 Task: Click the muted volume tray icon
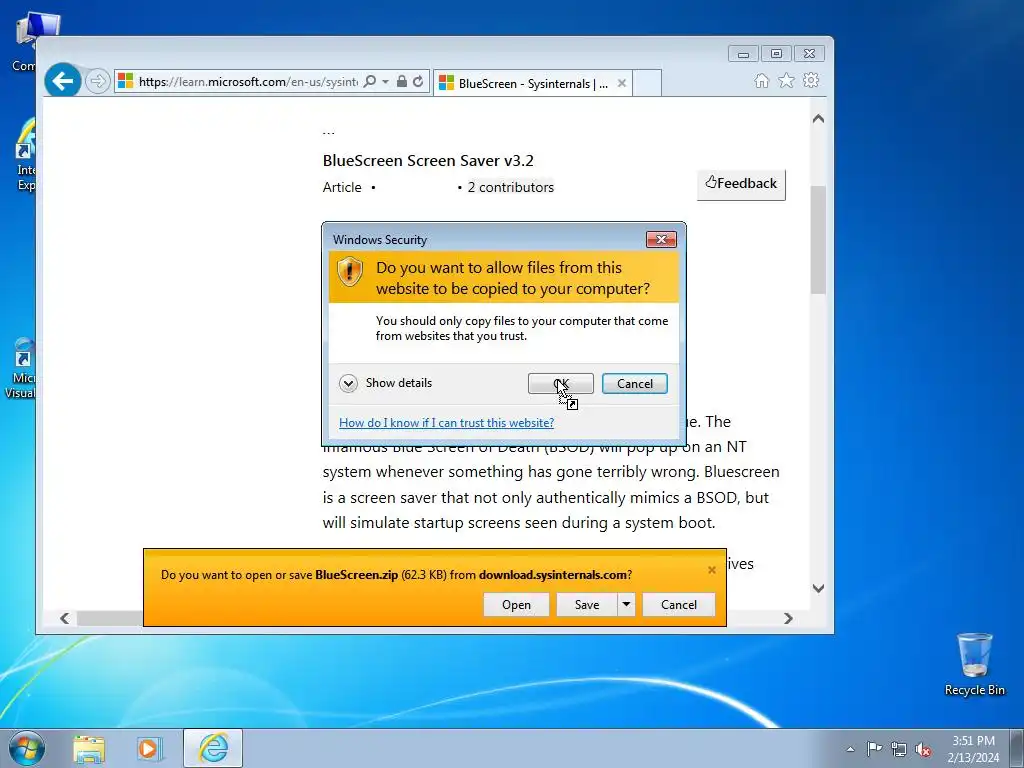pos(923,749)
